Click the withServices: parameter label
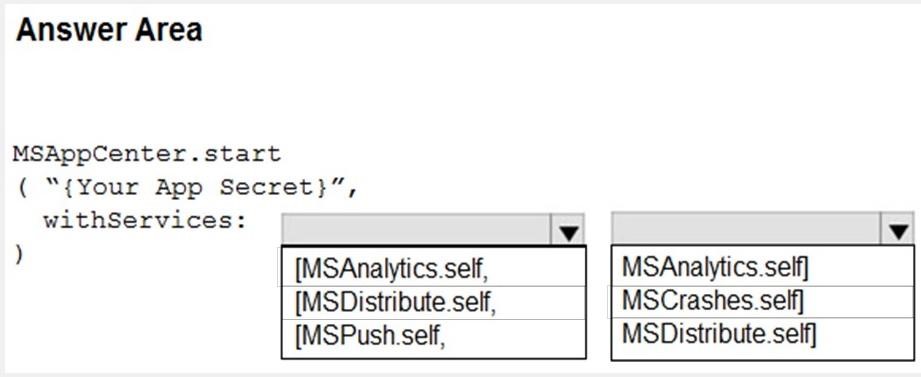921x377 pixels. (146, 221)
